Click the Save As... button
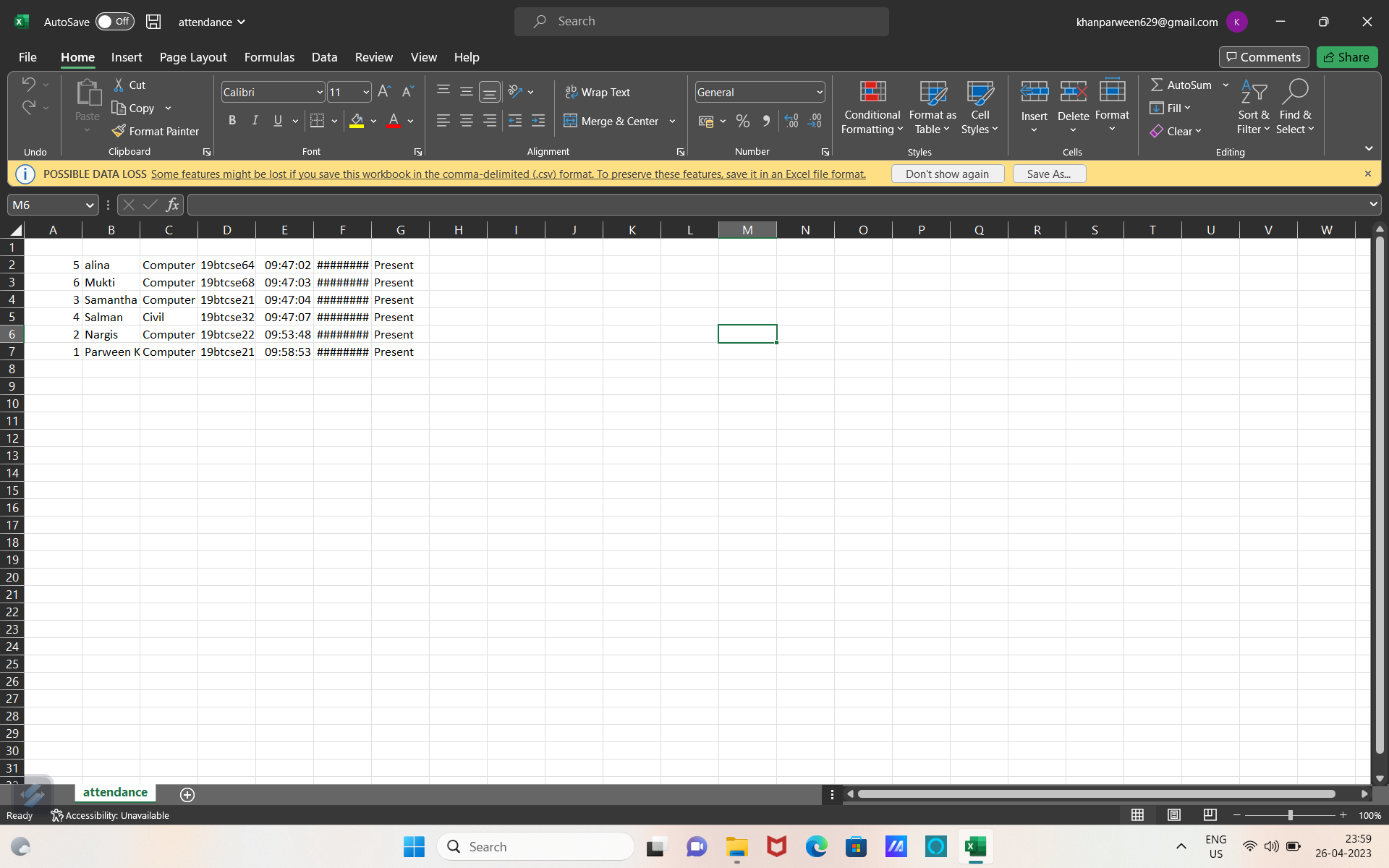Image resolution: width=1389 pixels, height=868 pixels. (1048, 174)
